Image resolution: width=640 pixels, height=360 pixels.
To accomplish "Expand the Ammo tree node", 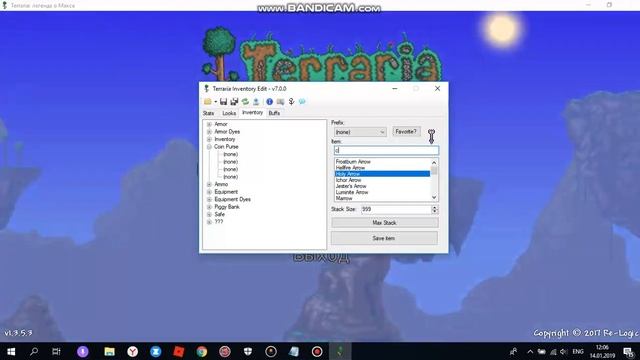I will point(209,184).
